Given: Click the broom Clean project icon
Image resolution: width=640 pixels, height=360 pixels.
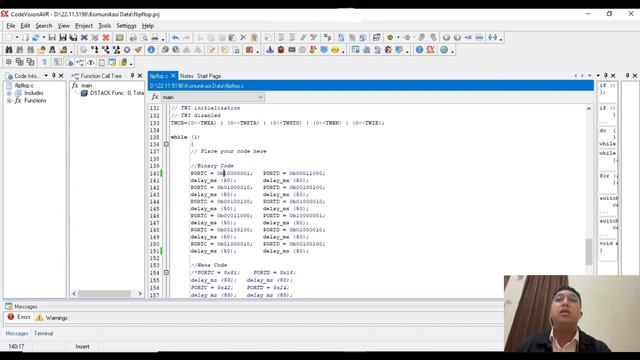Looking at the screenshot, I should (138, 50).
